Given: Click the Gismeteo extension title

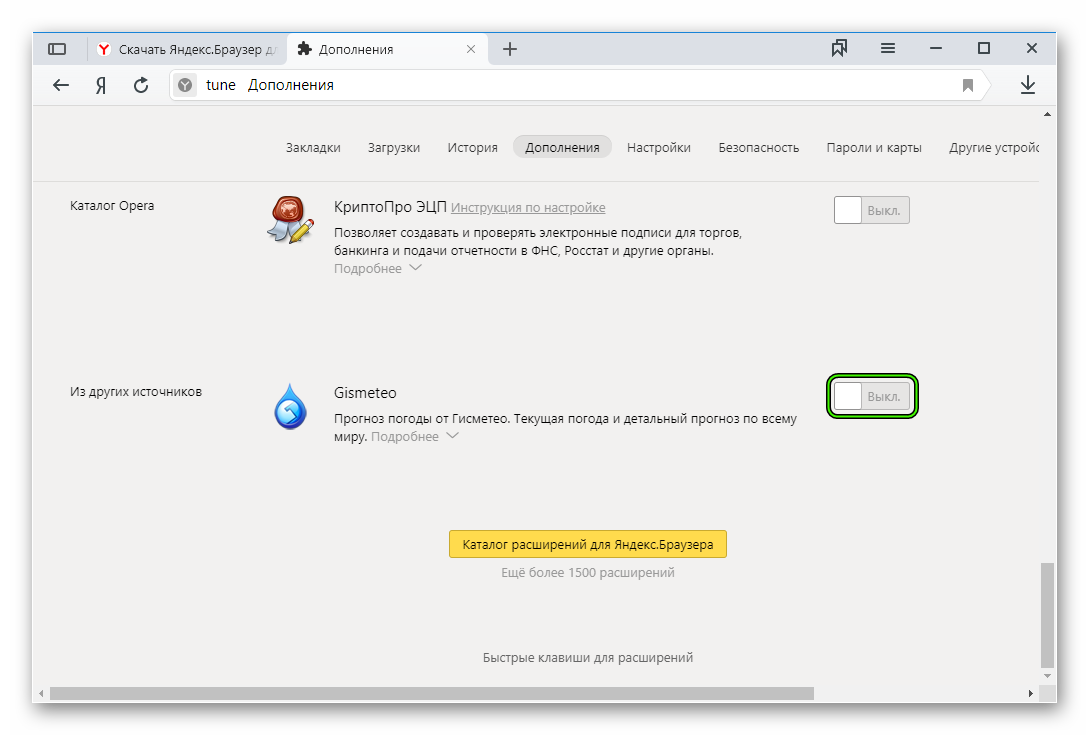Looking at the screenshot, I should tap(365, 393).
